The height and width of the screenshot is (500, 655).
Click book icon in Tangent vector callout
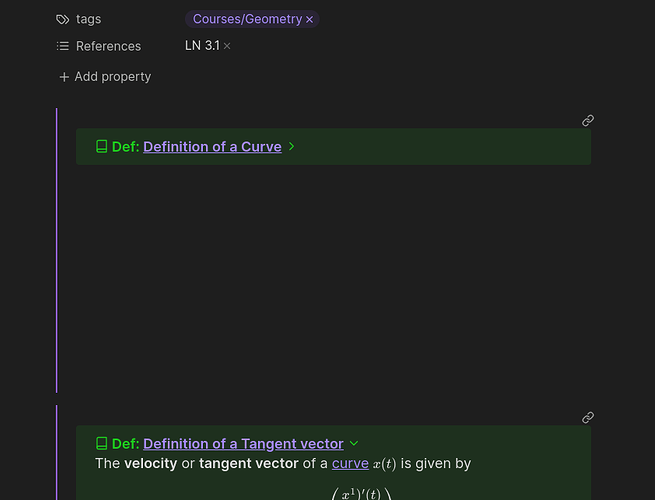tap(101, 444)
